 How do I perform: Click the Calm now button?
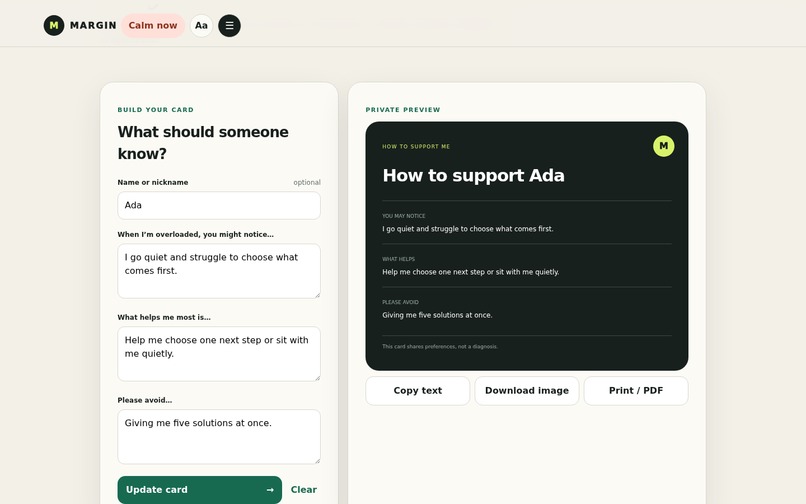click(153, 25)
